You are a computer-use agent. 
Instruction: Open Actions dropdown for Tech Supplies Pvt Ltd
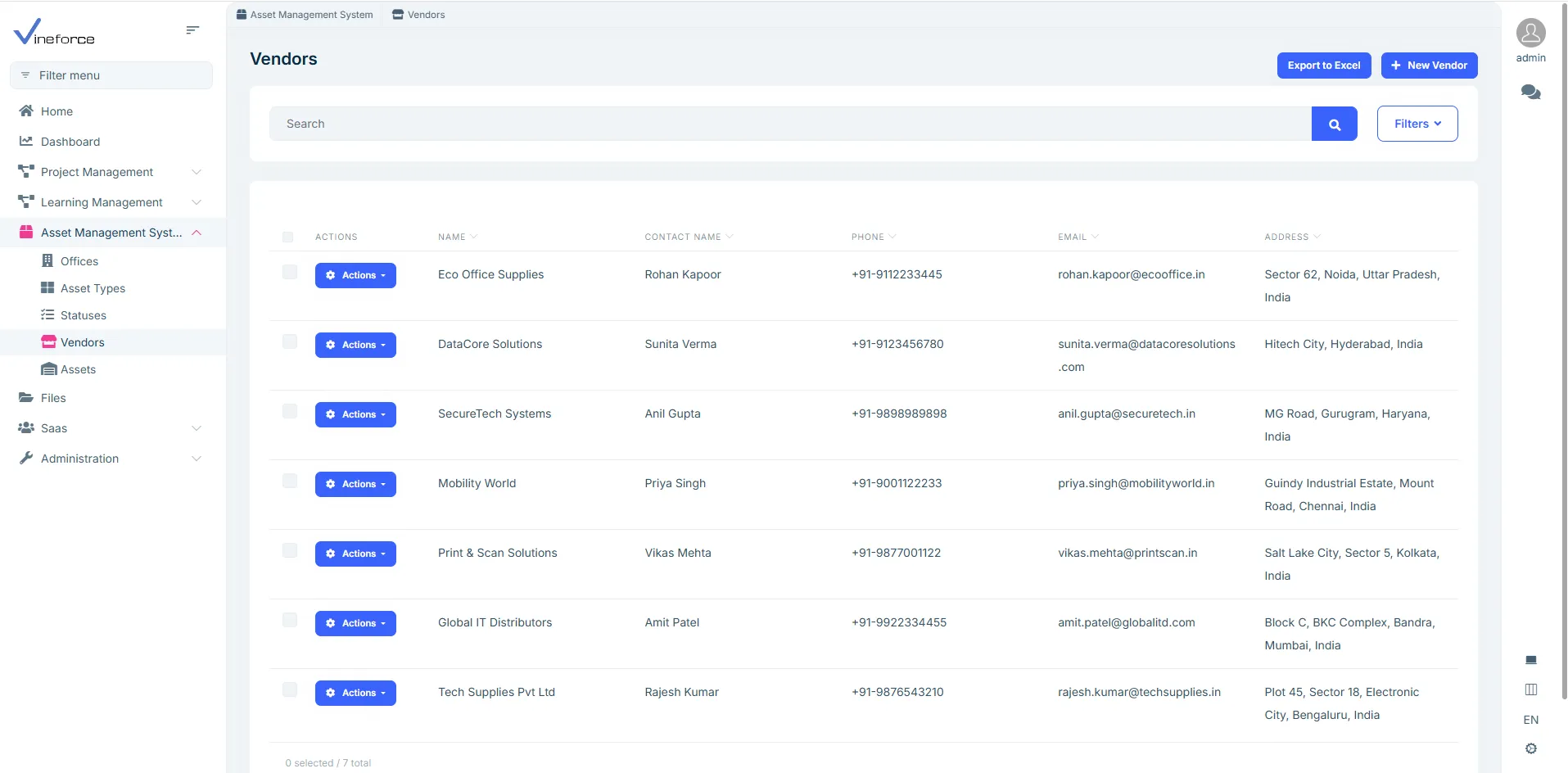click(355, 693)
